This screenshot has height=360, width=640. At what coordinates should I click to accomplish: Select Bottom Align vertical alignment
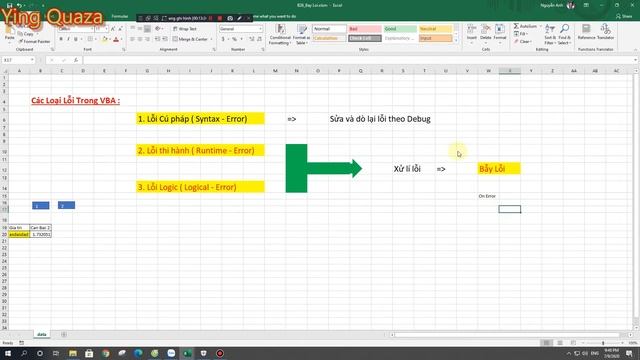[x=147, y=29]
